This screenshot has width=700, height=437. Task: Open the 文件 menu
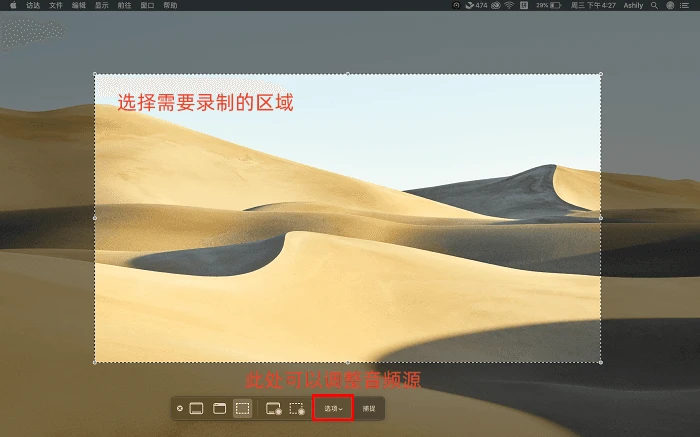(56, 5)
